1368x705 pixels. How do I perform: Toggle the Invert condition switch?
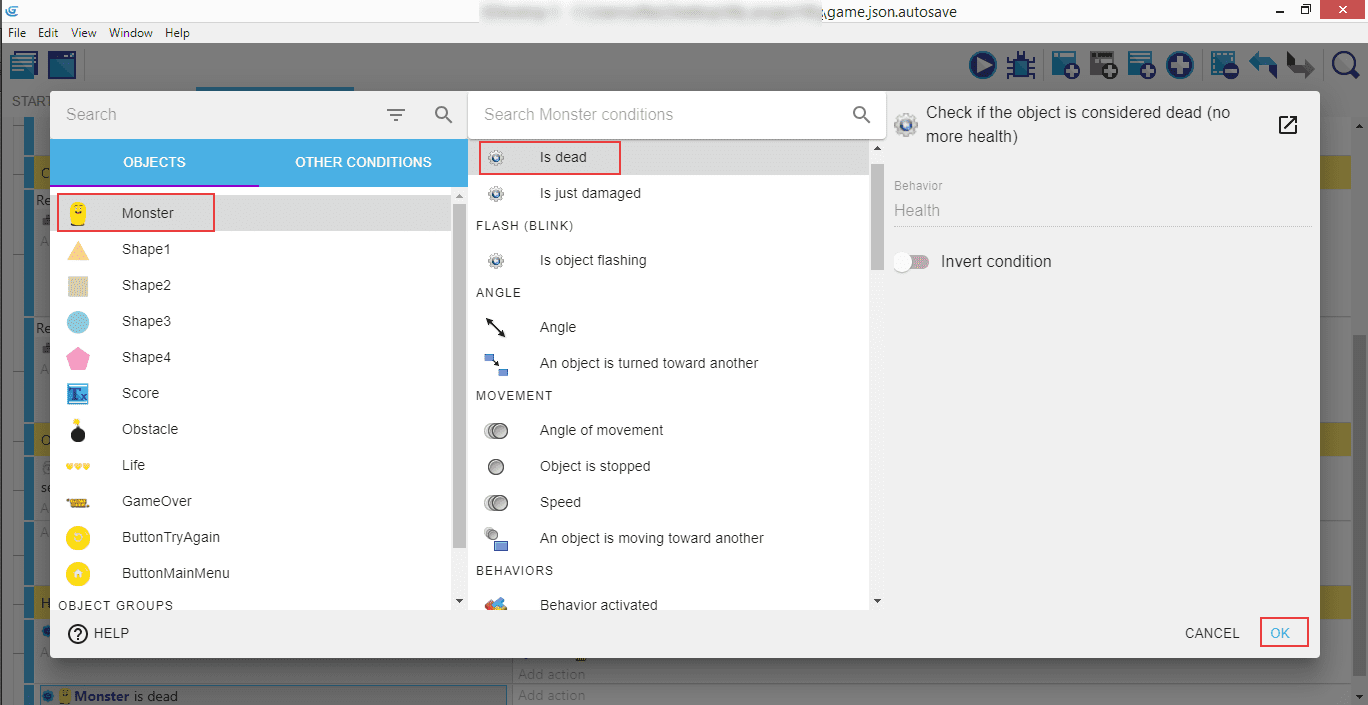click(911, 262)
